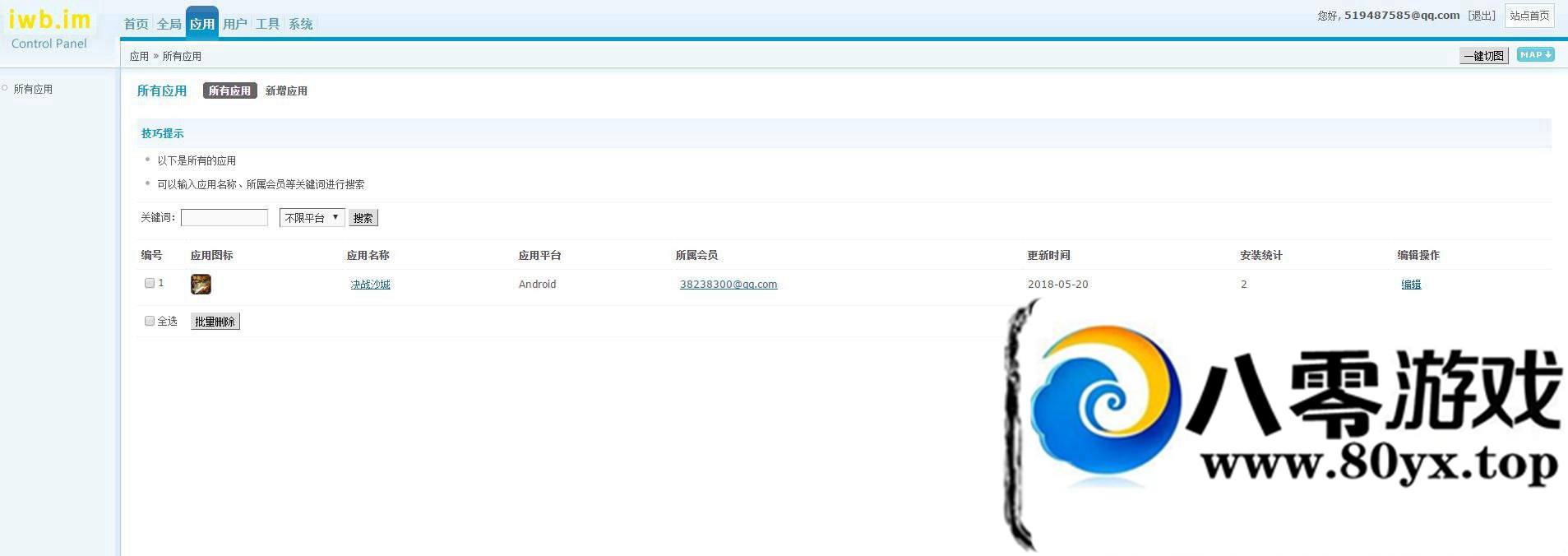Open the 全局 top menu
This screenshot has height=556, width=1568.
click(x=169, y=24)
